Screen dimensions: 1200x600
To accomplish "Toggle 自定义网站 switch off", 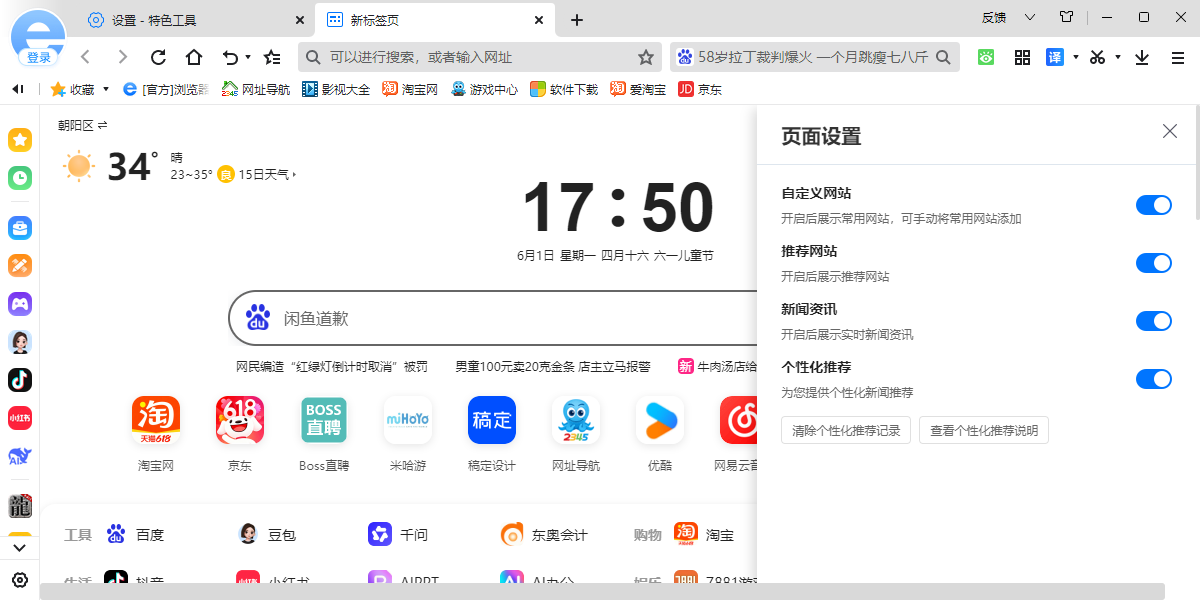I will coord(1154,205).
